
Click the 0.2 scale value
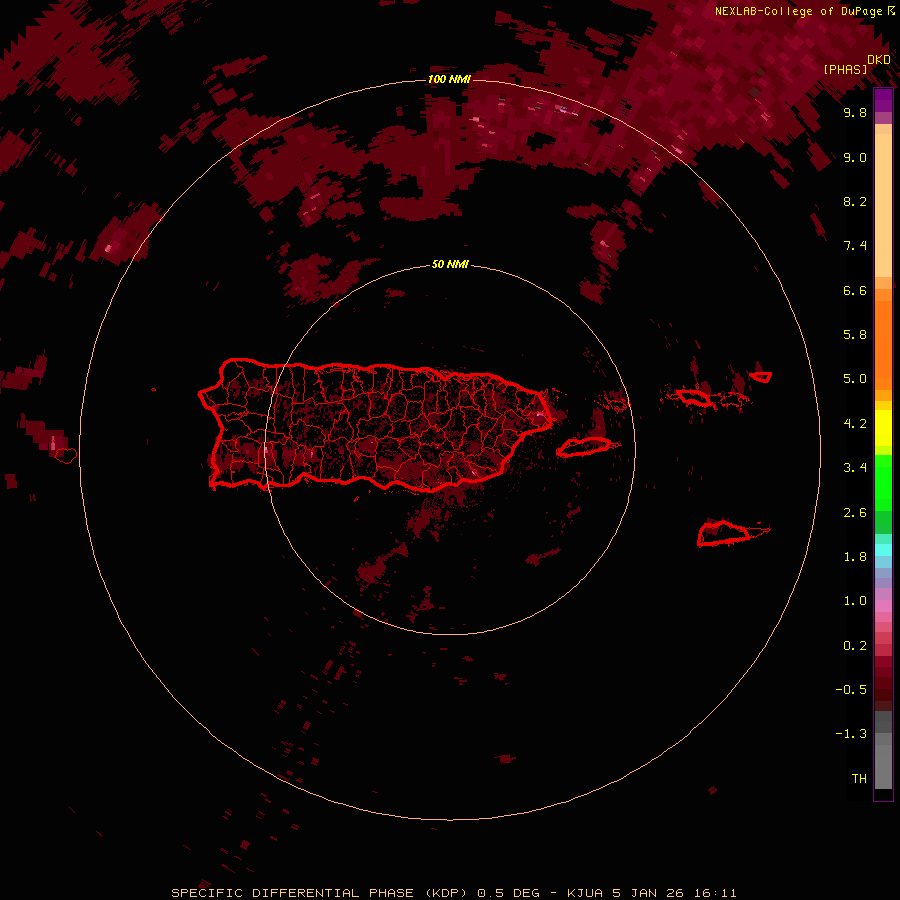tap(855, 646)
